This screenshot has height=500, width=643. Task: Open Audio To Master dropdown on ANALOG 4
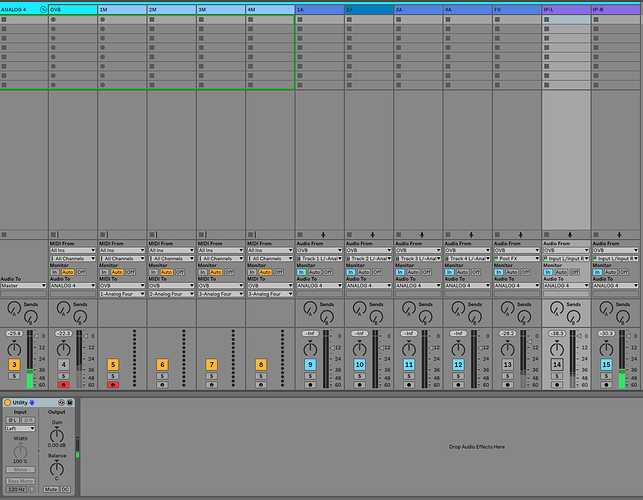(23, 285)
